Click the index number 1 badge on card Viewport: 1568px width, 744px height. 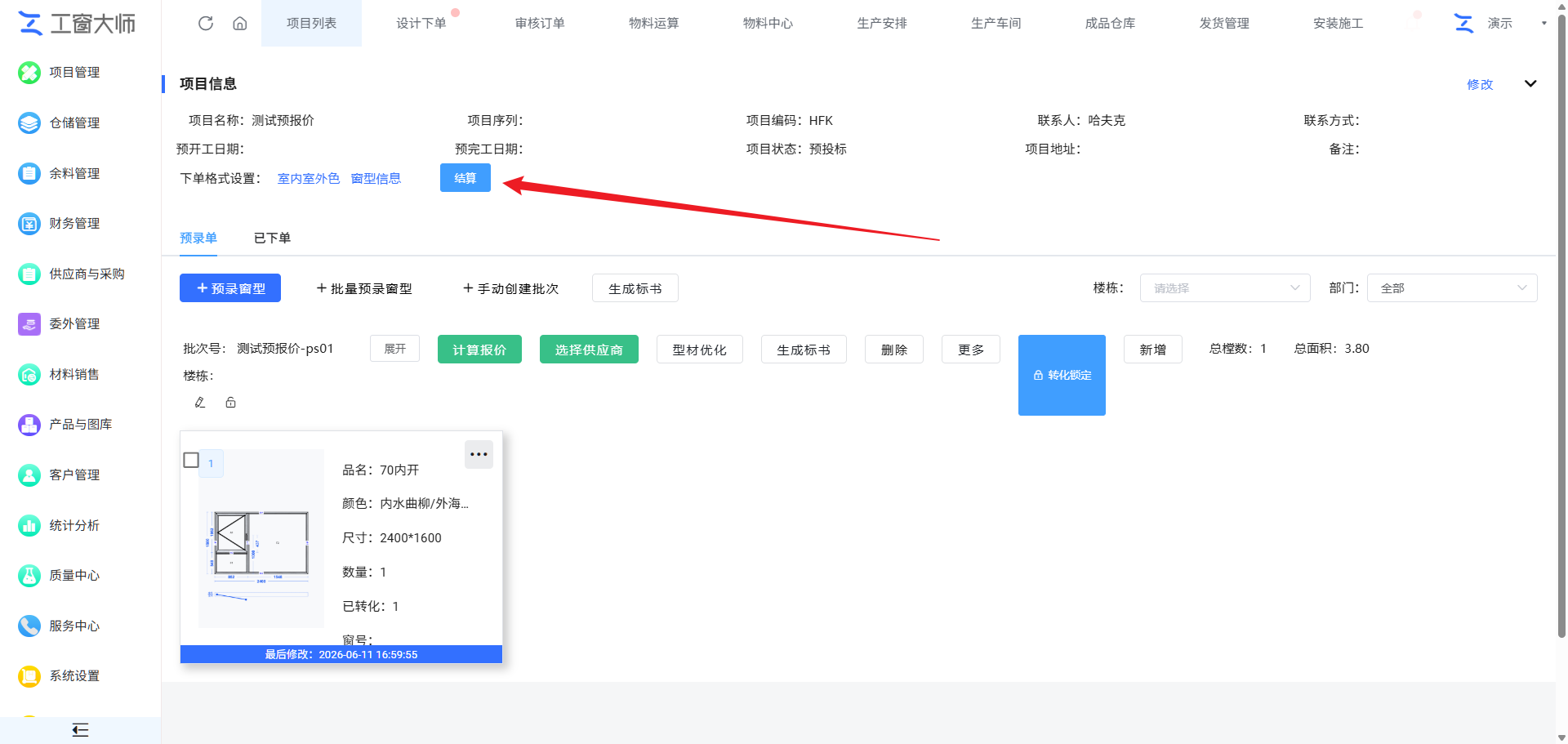[x=211, y=463]
